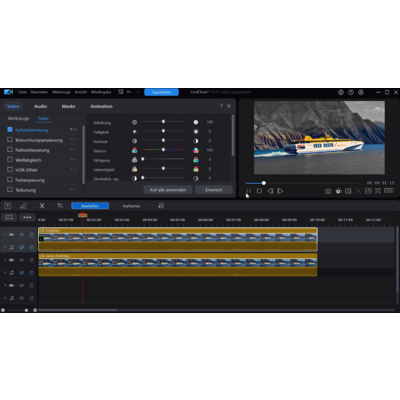Click the fullscreen preview icon
Image resolution: width=400 pixels, height=400 pixels.
click(x=378, y=191)
